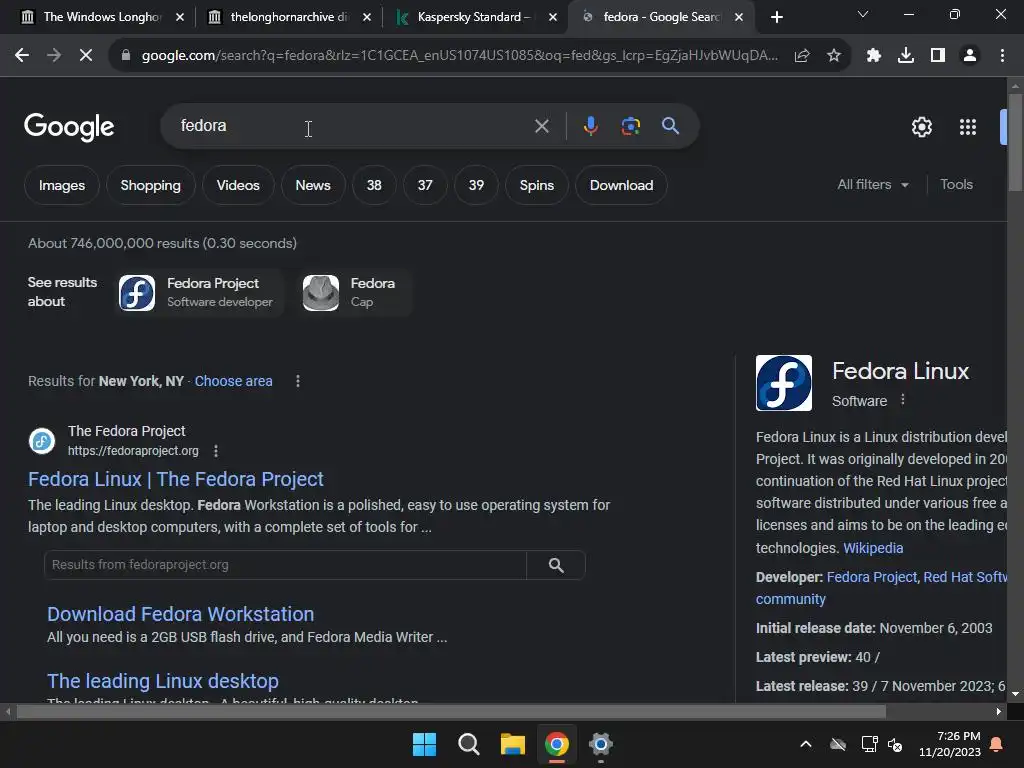Filter results by Shopping

pos(151,185)
